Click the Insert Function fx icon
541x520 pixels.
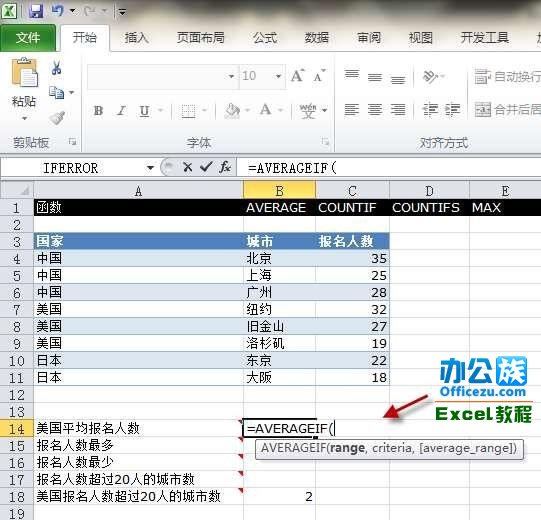pos(225,167)
